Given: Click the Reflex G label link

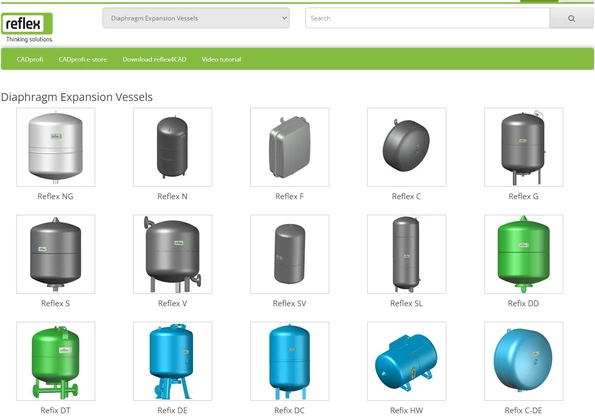Looking at the screenshot, I should (x=523, y=196).
